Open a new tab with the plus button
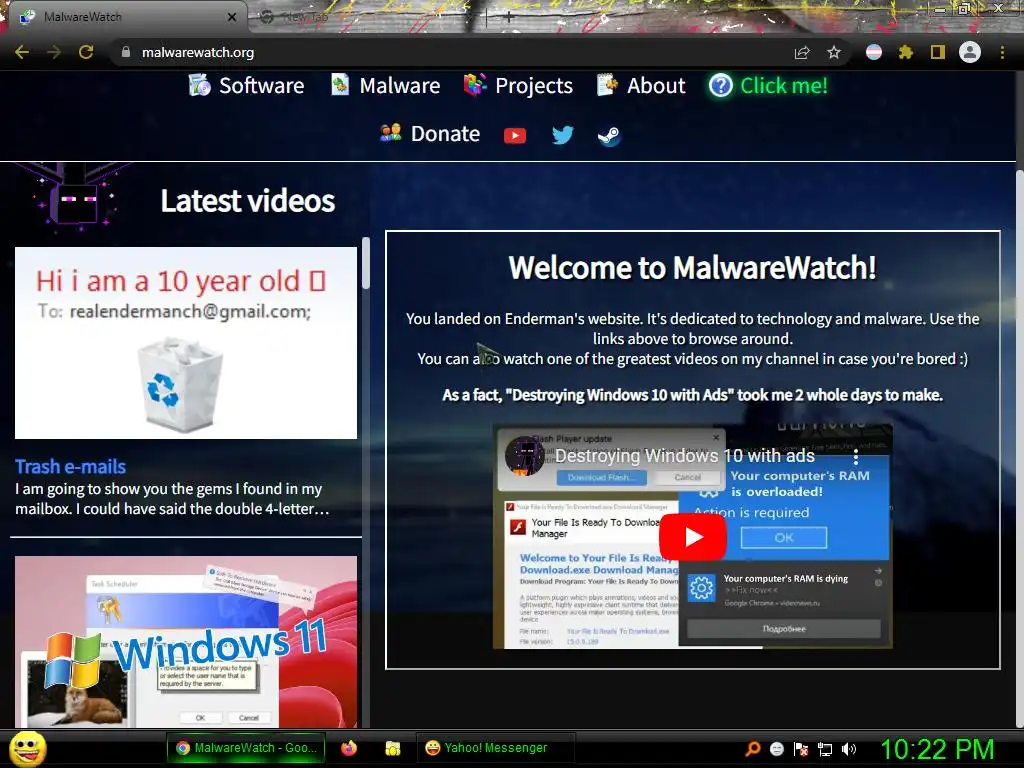This screenshot has height=768, width=1024. click(x=509, y=18)
